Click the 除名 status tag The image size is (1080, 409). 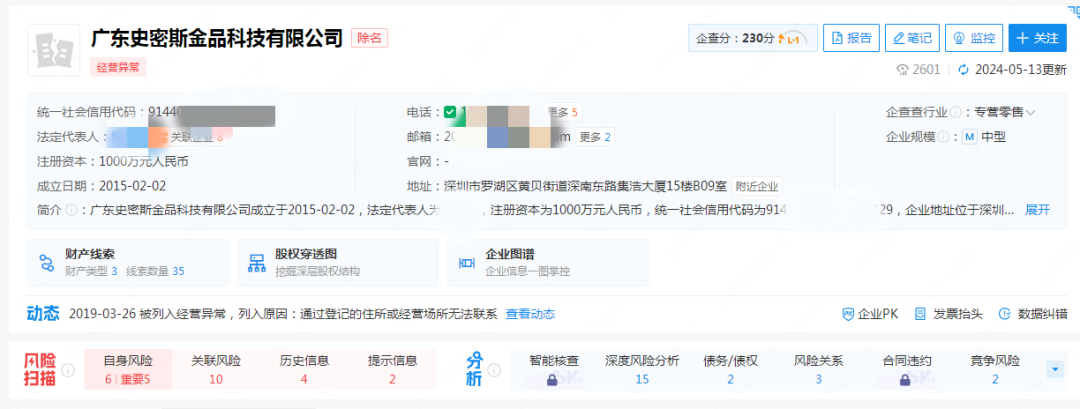tap(370, 37)
